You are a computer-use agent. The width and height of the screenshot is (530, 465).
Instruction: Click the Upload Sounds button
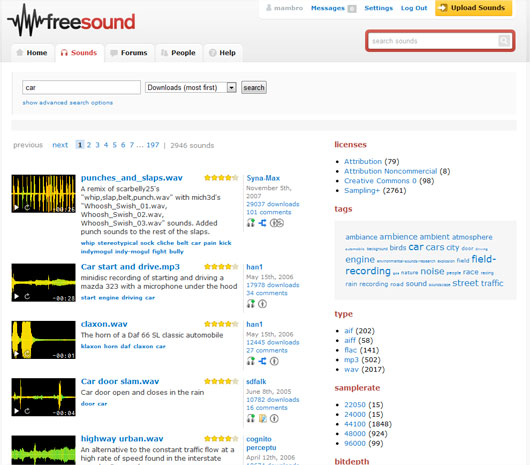click(474, 8)
